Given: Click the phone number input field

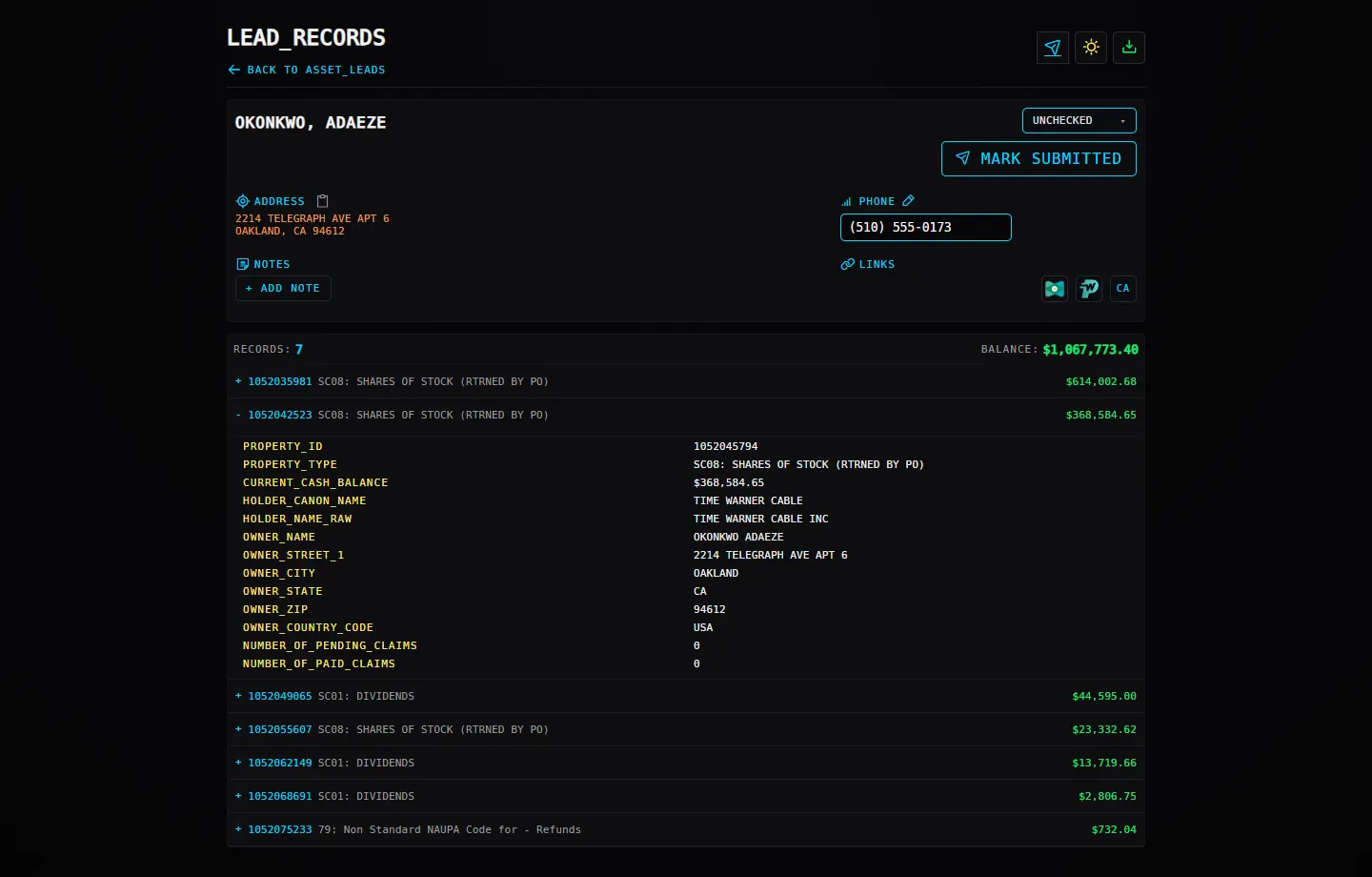Looking at the screenshot, I should pos(926,227).
